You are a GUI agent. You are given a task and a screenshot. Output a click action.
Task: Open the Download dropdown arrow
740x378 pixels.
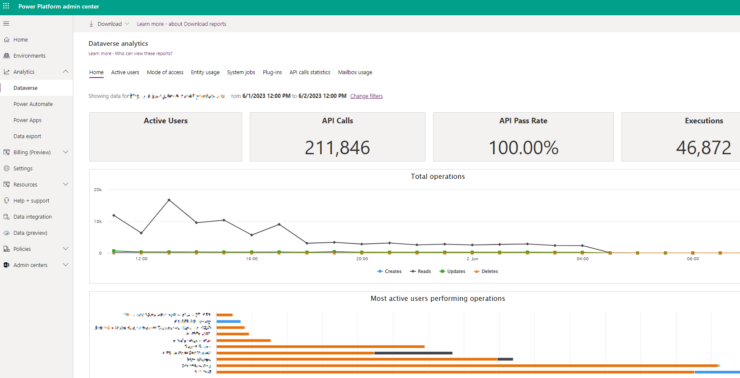[x=127, y=24]
